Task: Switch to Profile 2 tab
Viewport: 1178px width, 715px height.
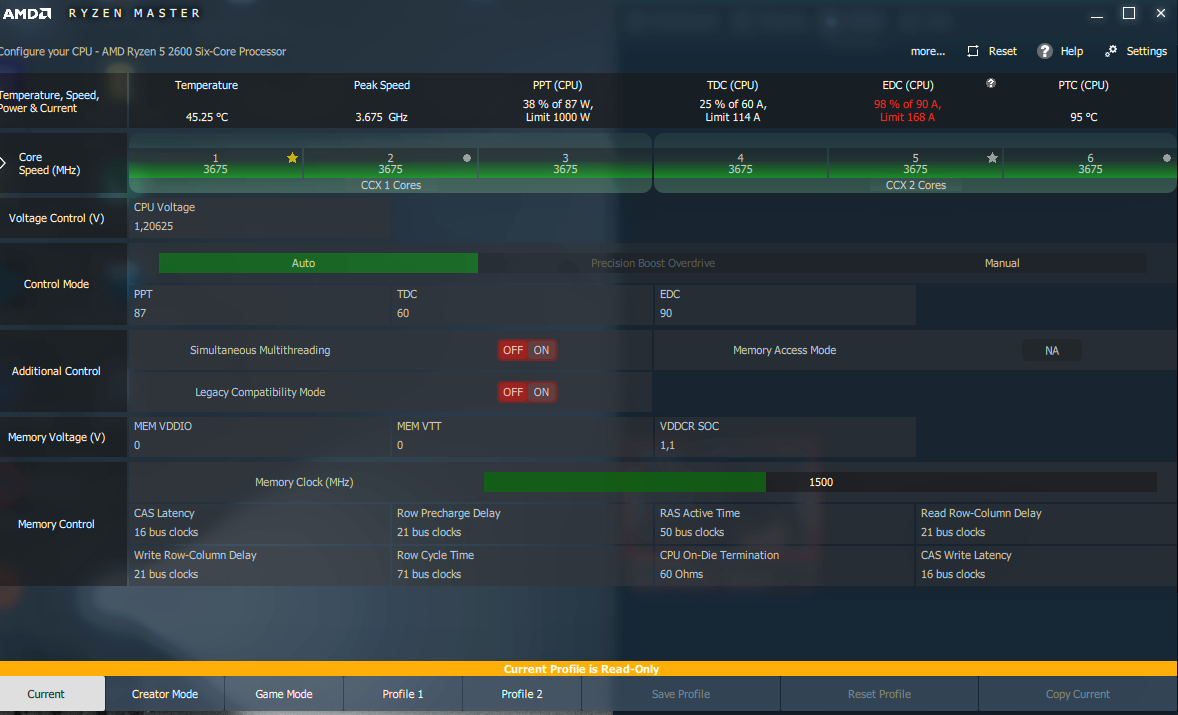Action: pyautogui.click(x=521, y=694)
